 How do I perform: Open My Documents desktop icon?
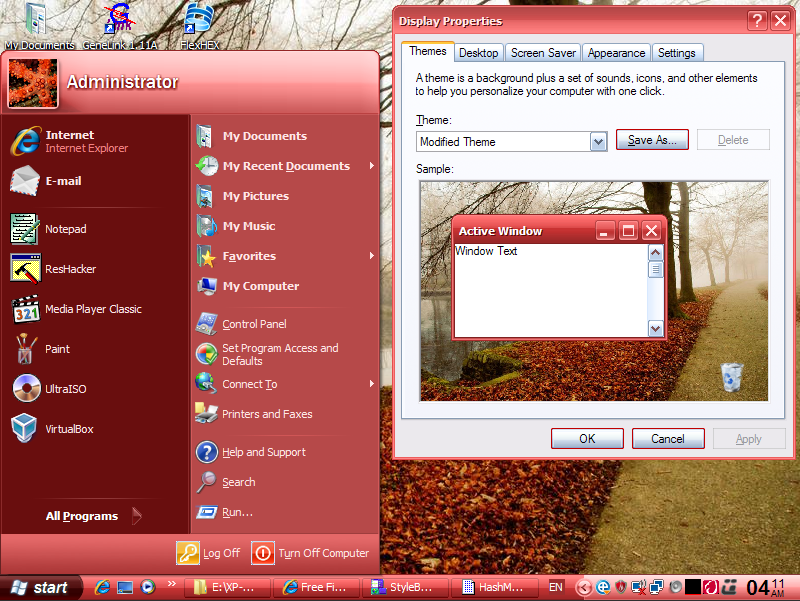pos(39,27)
